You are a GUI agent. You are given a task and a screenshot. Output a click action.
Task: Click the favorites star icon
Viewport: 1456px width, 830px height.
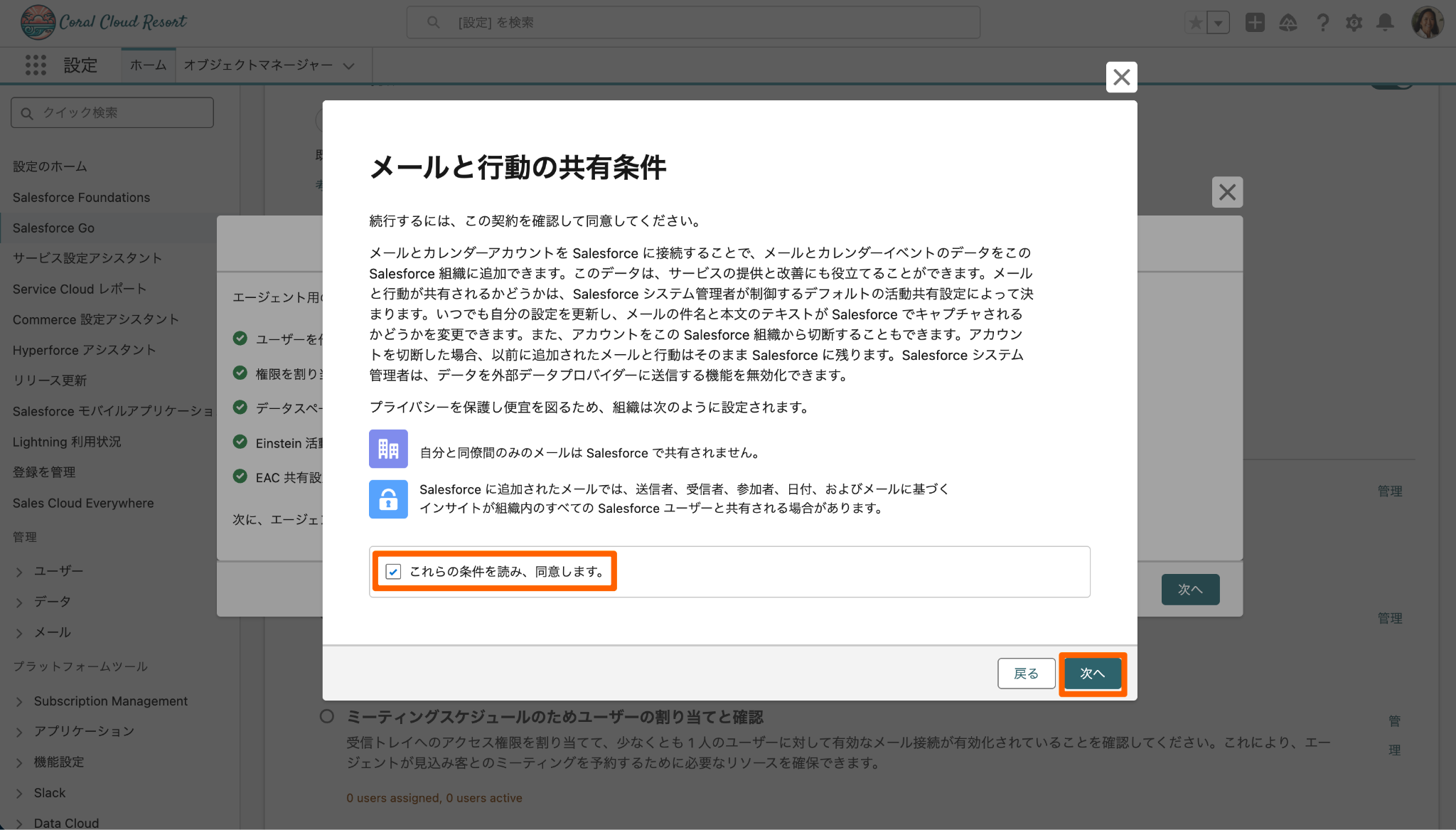(1196, 23)
